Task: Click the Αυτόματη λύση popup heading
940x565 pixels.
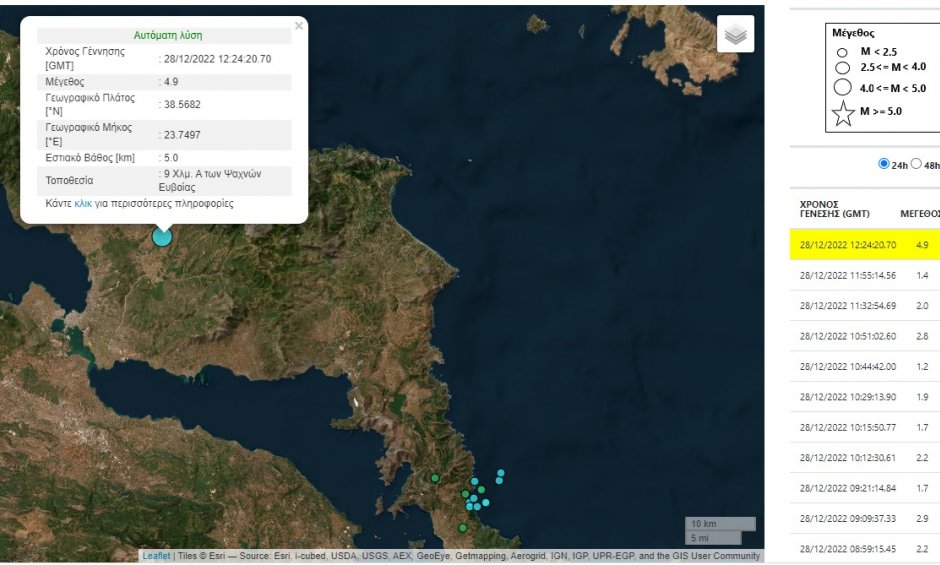Action: point(168,35)
